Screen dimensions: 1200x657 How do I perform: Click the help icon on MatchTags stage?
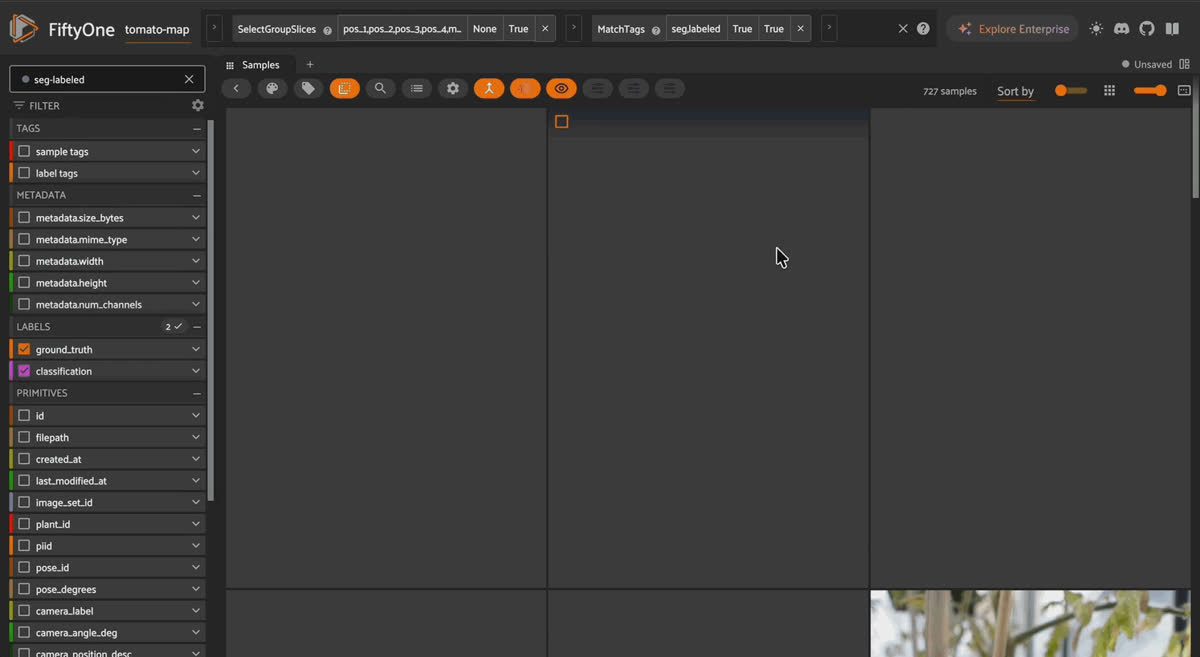[656, 30]
